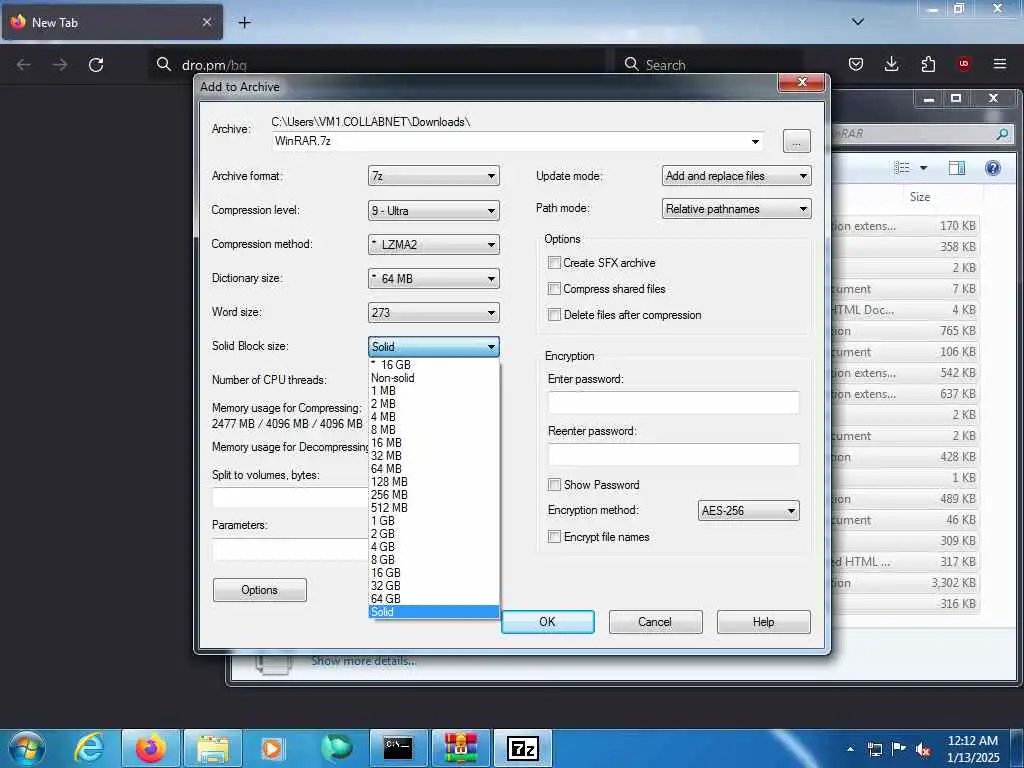
Task: Go forward in Firefox
Action: pos(60,65)
